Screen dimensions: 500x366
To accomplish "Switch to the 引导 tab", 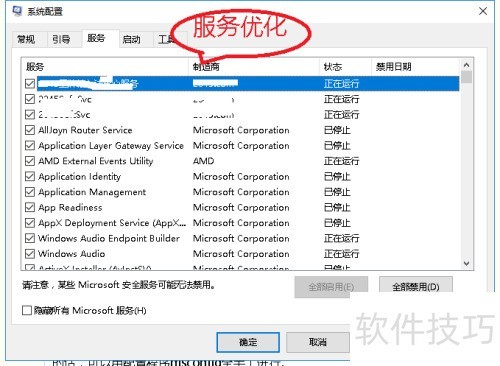I will (61, 40).
